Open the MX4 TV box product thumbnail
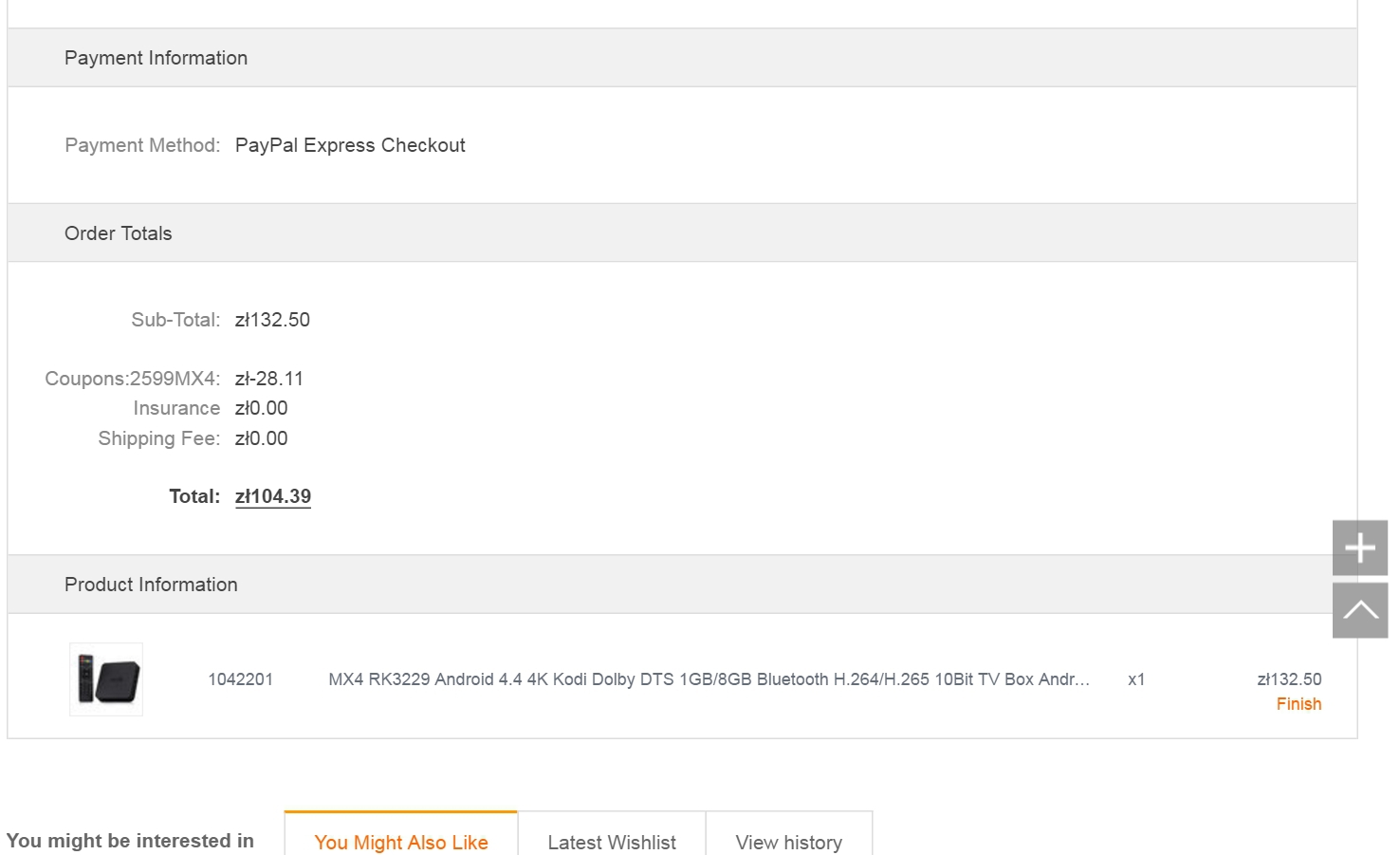 [106, 679]
